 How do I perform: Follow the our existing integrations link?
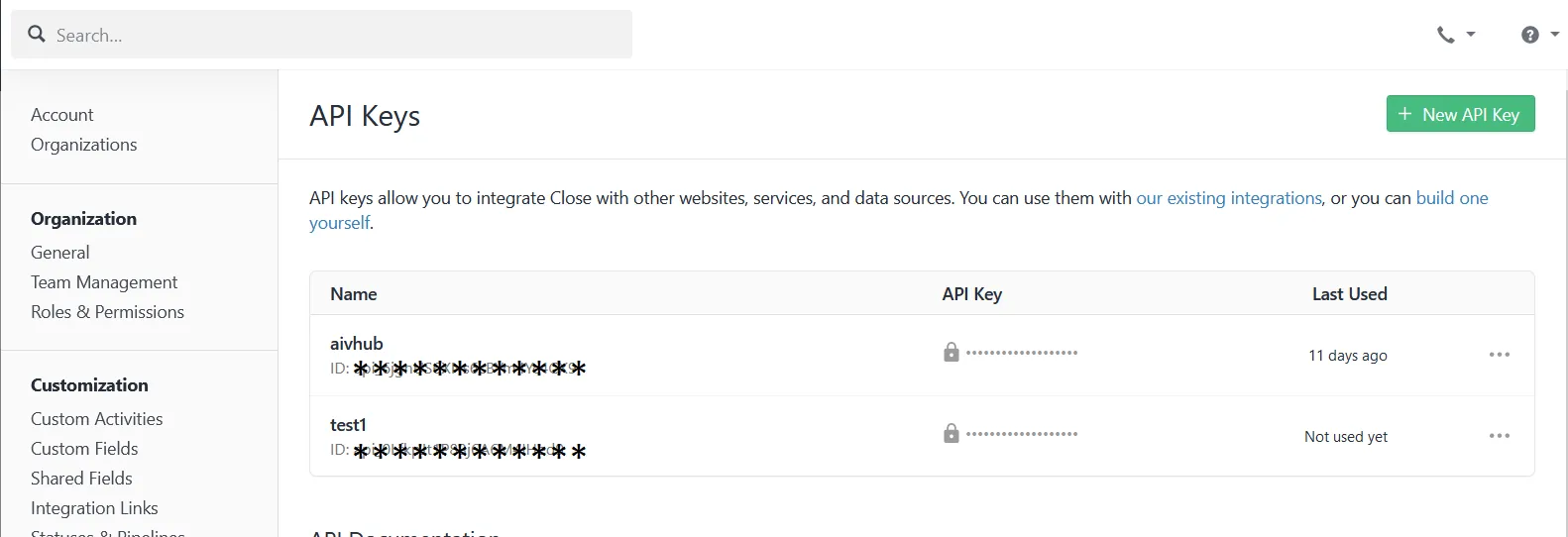point(1229,198)
